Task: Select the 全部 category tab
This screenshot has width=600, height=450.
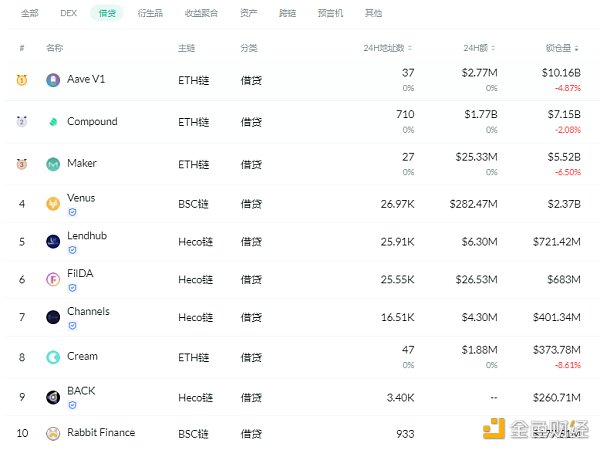Action: [x=30, y=14]
